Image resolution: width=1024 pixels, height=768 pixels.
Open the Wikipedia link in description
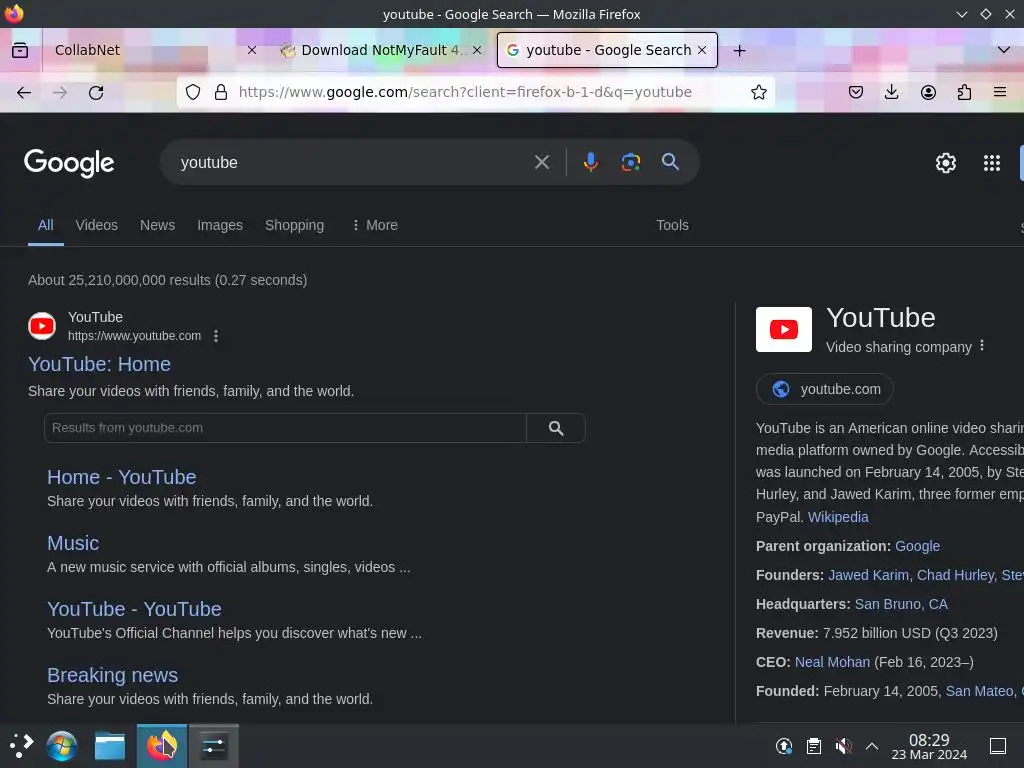coord(838,517)
